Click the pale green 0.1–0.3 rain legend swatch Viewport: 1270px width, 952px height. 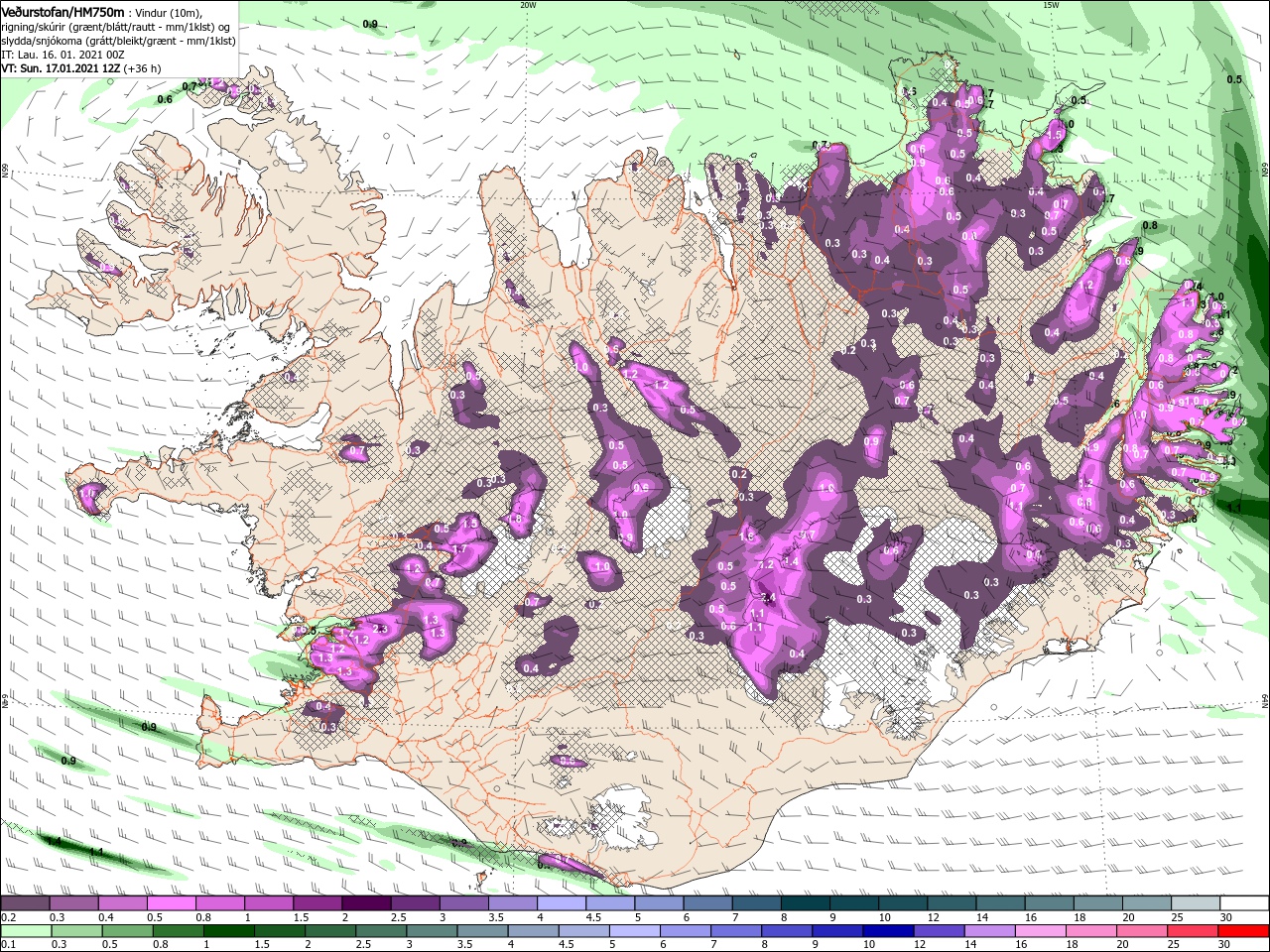(x=26, y=930)
